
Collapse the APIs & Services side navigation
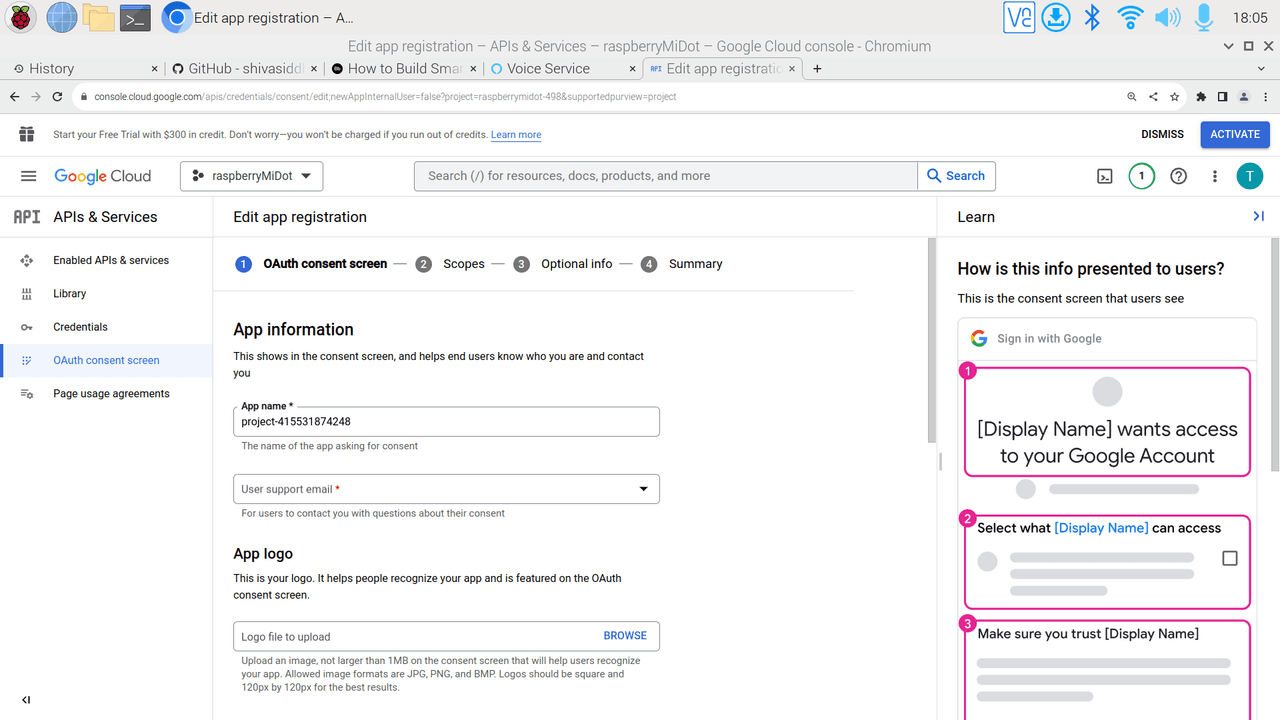[x=26, y=700]
